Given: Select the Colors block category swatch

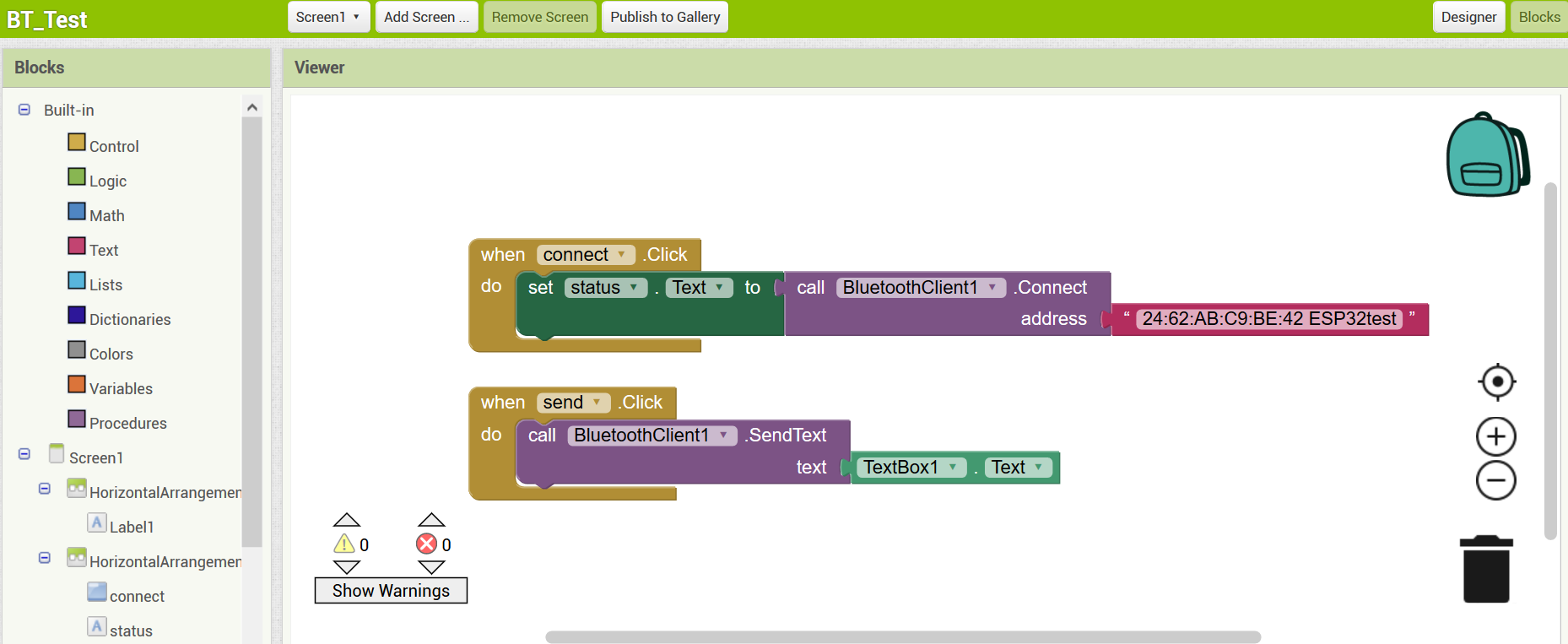Looking at the screenshot, I should pyautogui.click(x=77, y=349).
